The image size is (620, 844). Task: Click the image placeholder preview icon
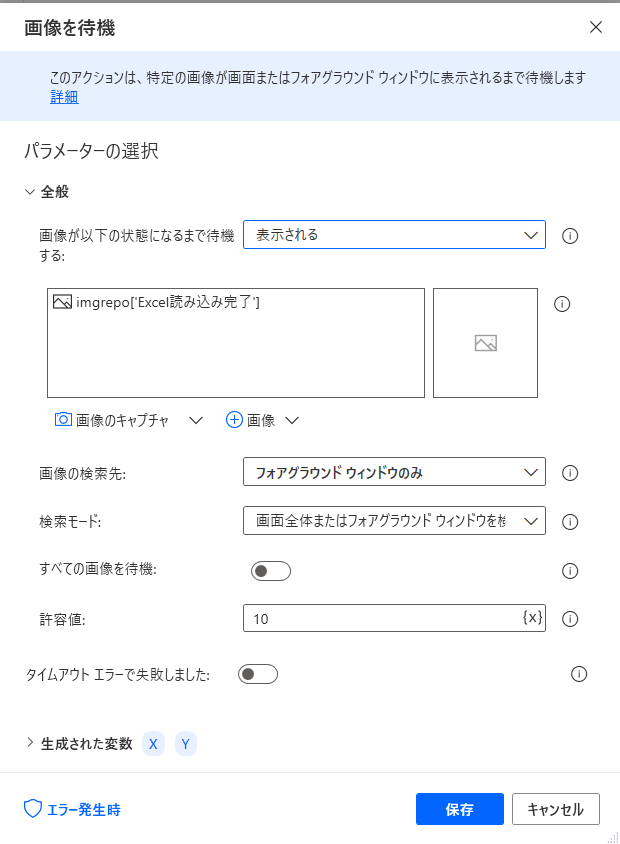485,342
